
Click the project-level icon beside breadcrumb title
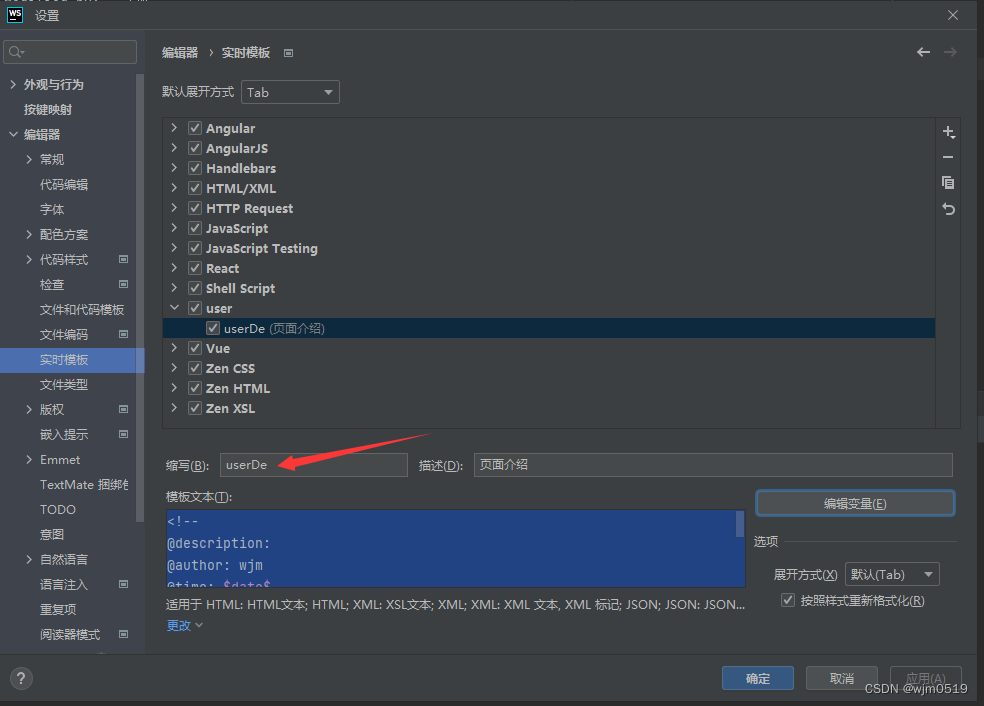(289, 53)
